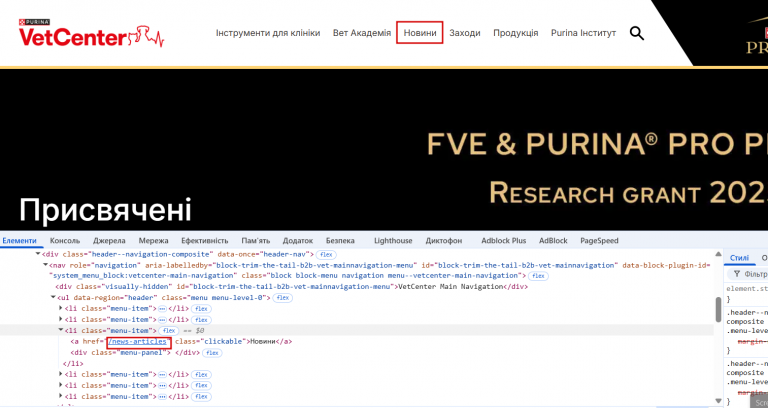Collapse the selected li menu-item node
768x408 pixels.
[x=61, y=331]
